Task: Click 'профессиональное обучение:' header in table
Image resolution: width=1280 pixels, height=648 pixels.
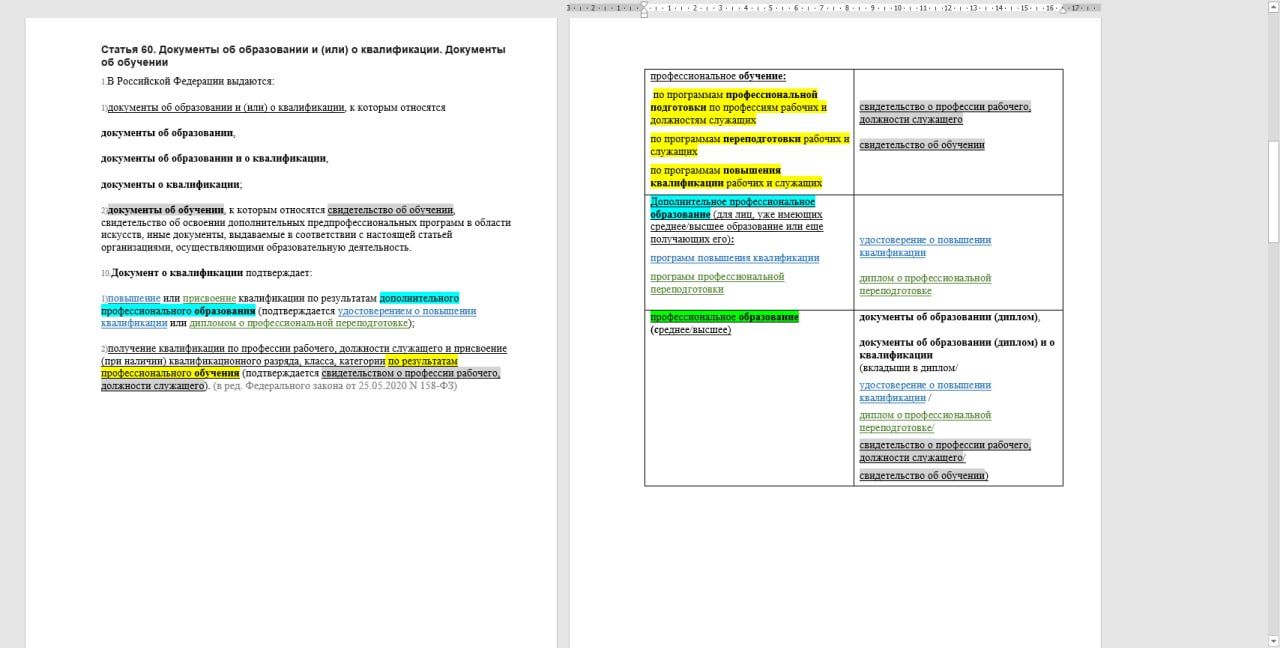Action: [718, 76]
